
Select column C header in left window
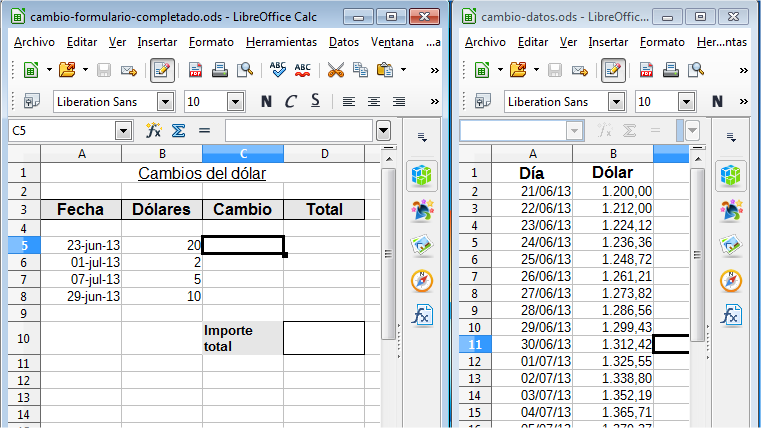243,154
